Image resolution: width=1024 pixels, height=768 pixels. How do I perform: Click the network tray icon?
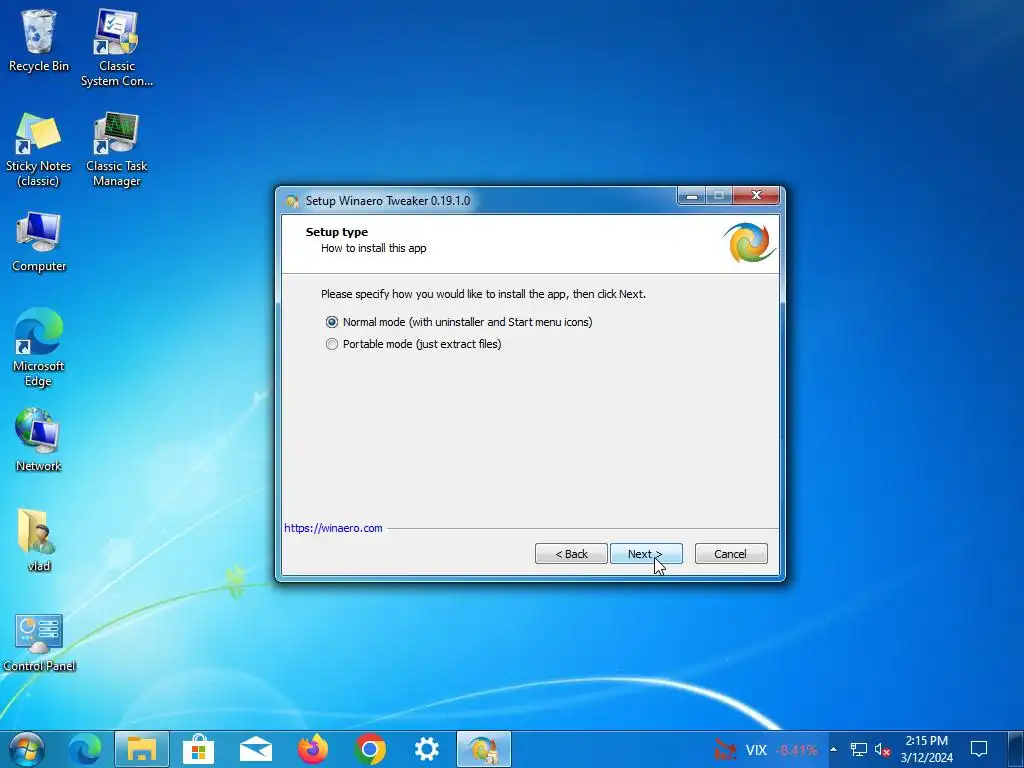tap(858, 750)
